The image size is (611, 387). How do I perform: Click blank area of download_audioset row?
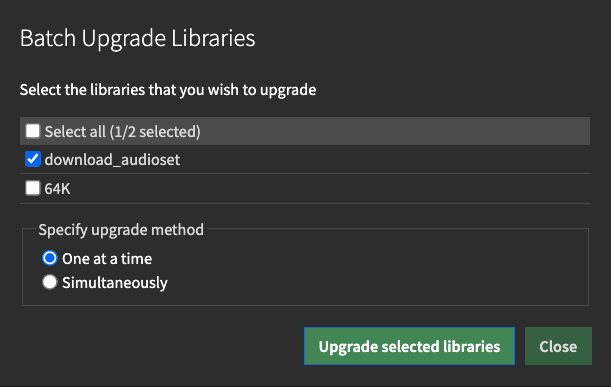[x=384, y=159]
